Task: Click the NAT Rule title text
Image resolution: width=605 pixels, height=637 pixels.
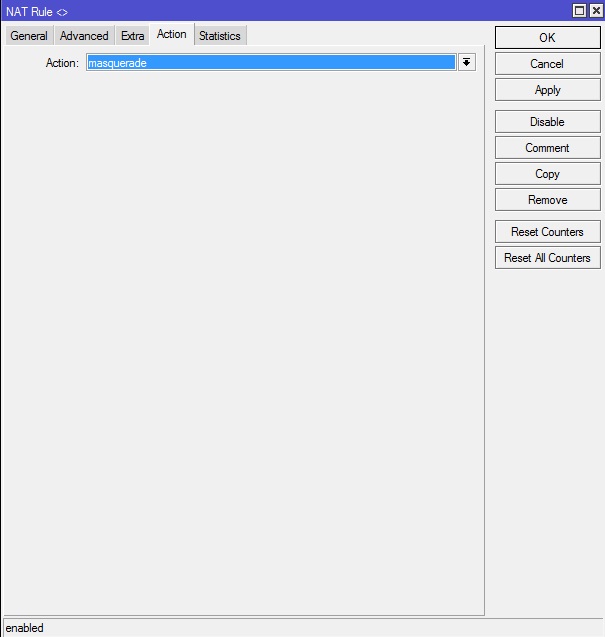Action: click(37, 12)
